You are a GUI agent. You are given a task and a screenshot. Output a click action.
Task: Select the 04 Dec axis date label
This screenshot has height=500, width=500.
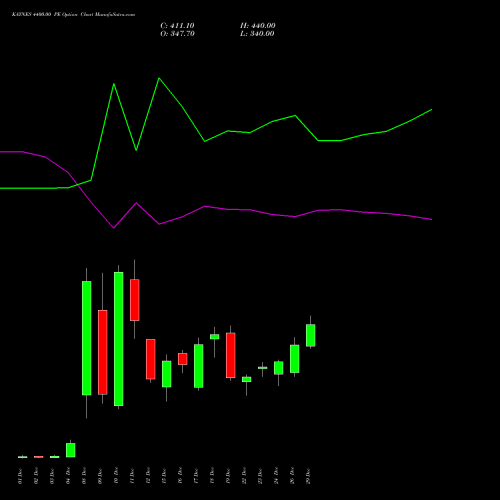68,476
